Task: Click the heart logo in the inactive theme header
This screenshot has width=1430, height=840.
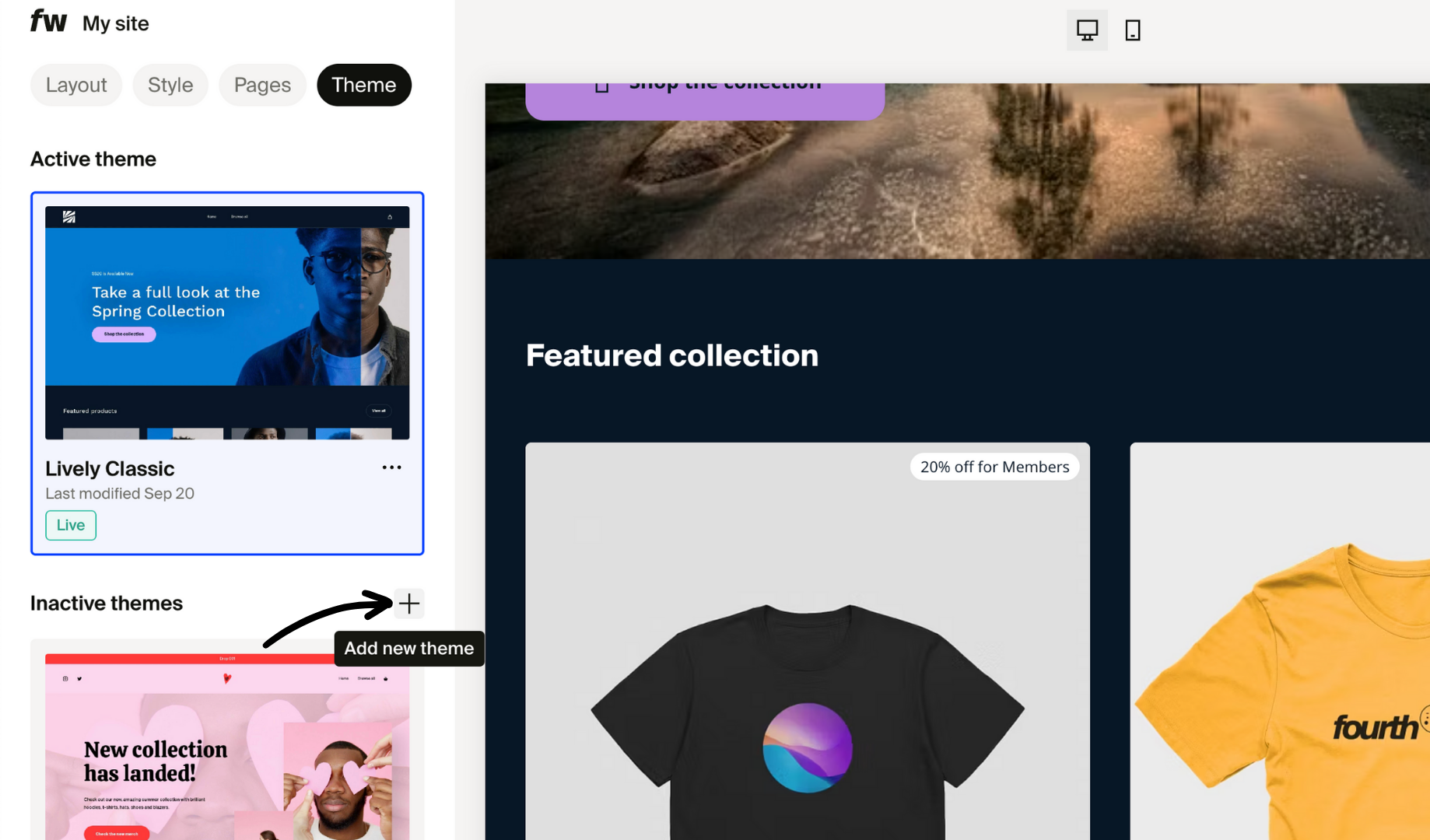Action: pos(227,677)
